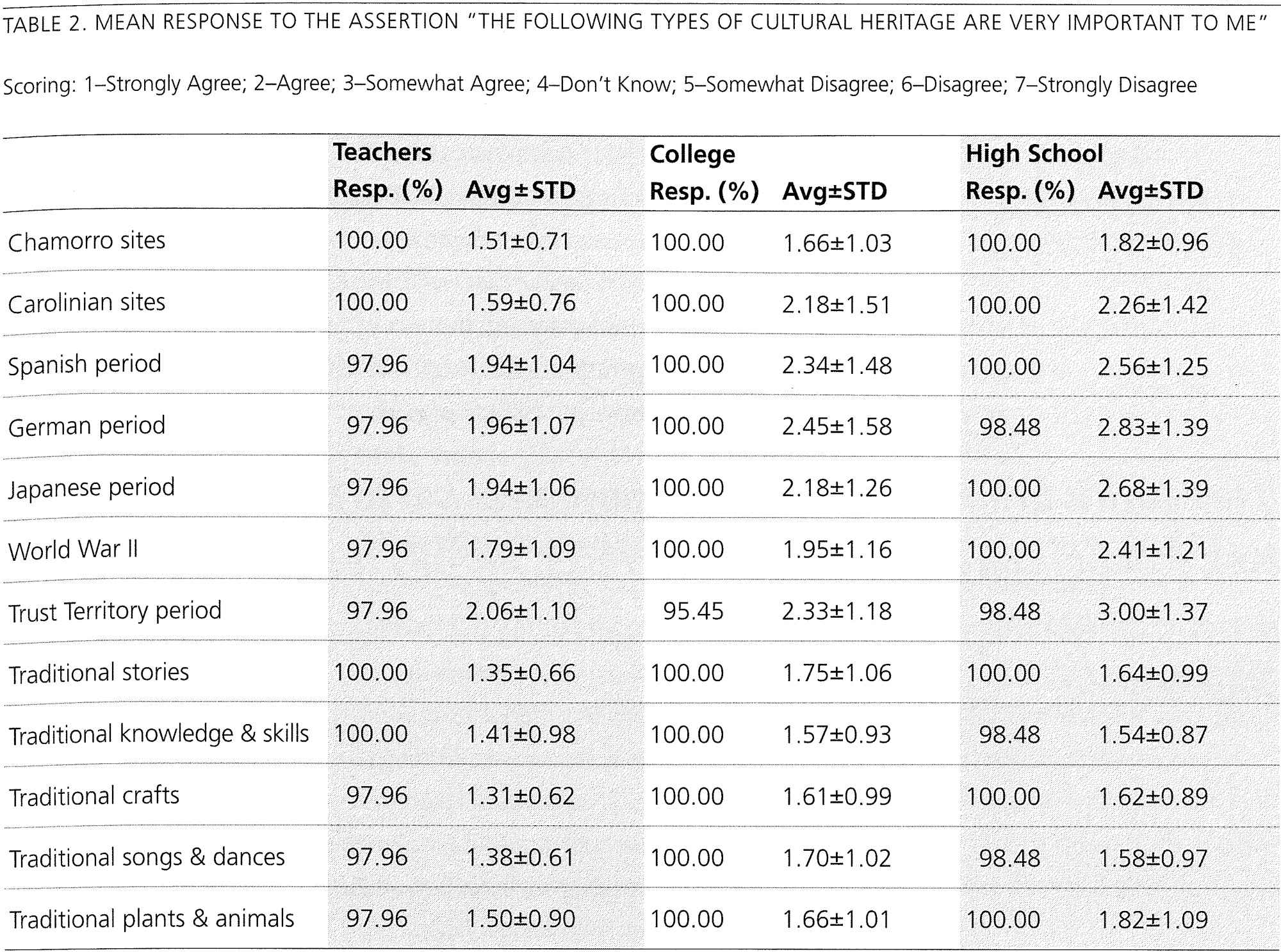Select Traditional songs & dances label
The height and width of the screenshot is (952, 1281).
pos(147,857)
